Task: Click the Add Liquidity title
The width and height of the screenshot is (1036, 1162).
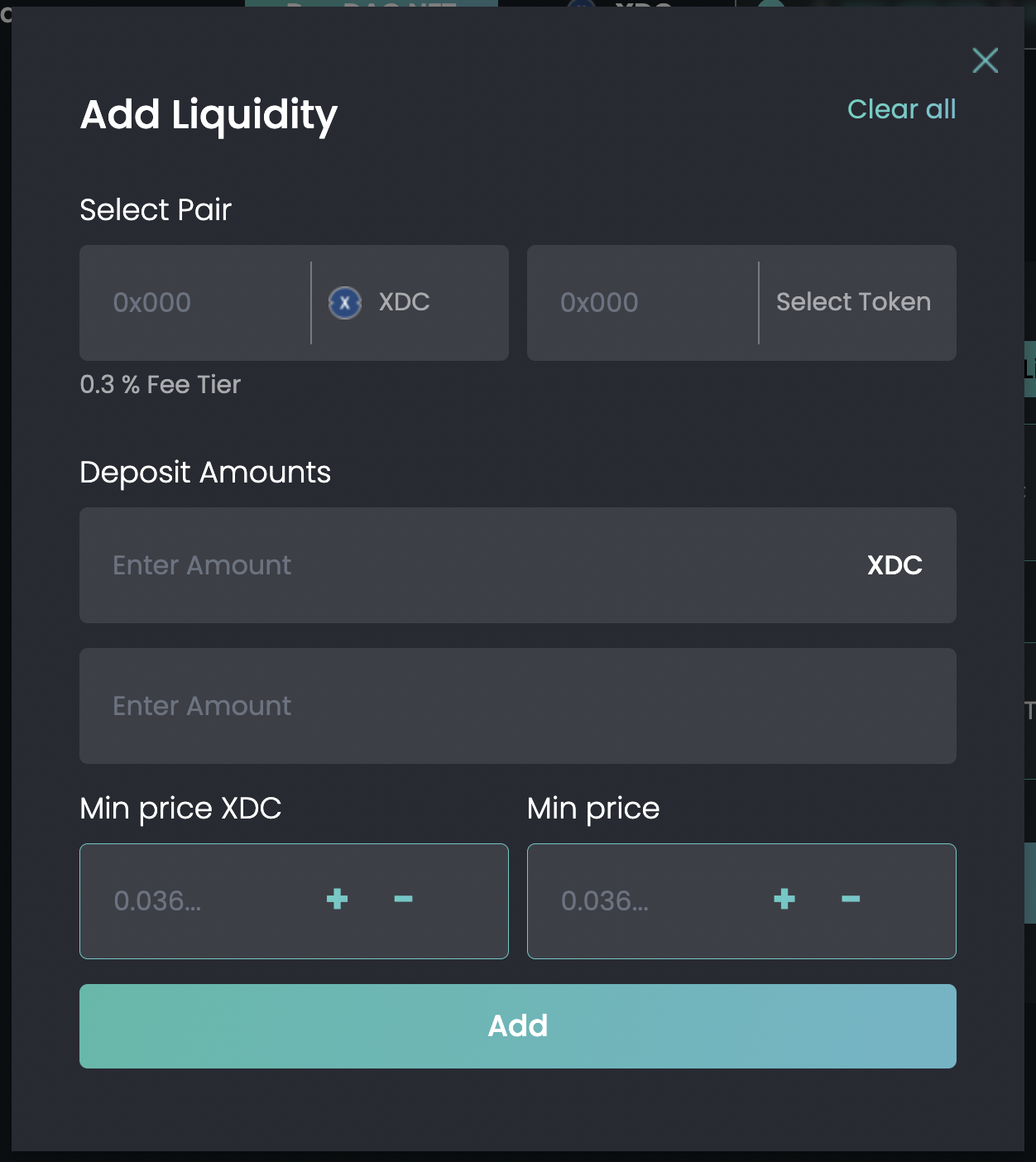Action: (x=209, y=115)
